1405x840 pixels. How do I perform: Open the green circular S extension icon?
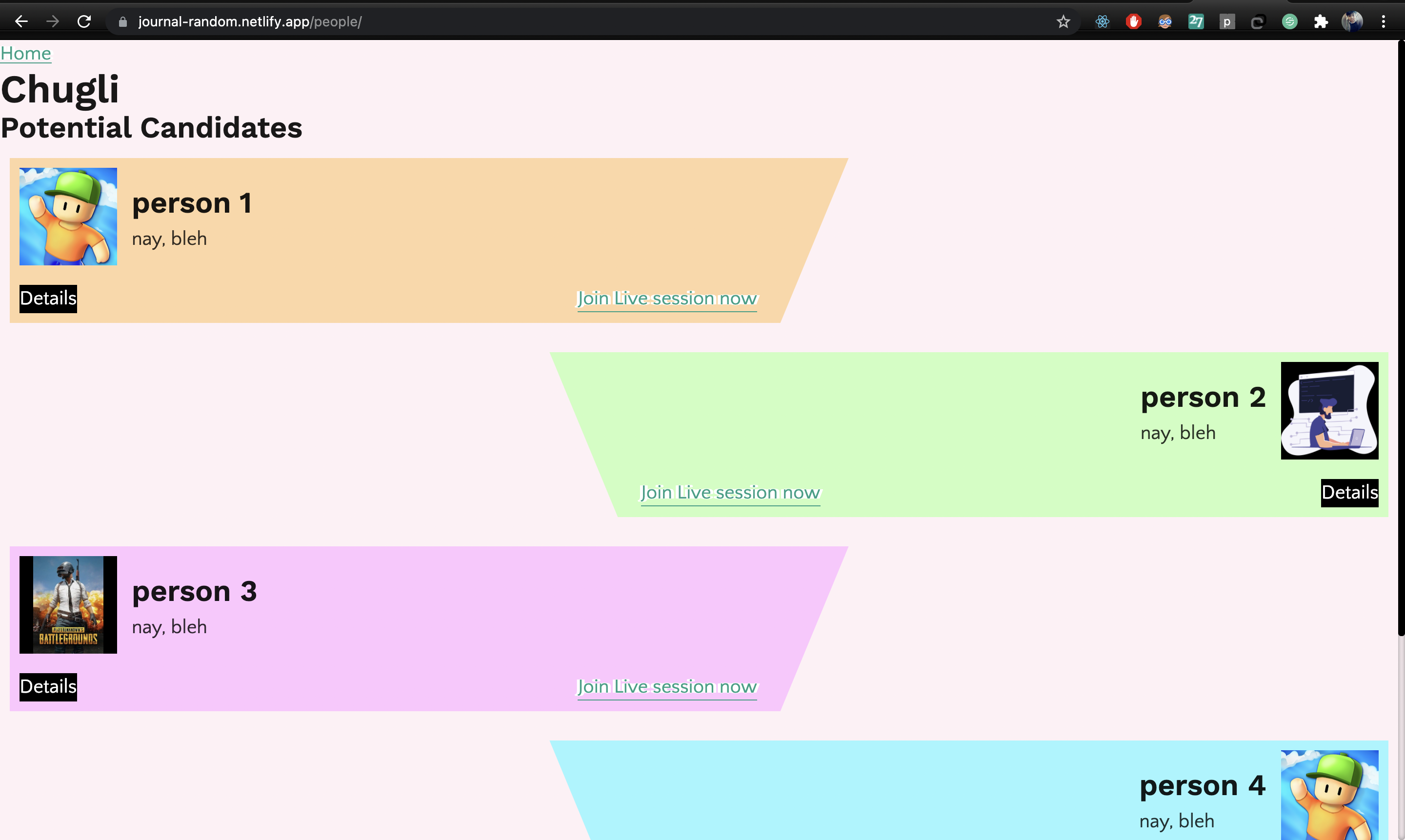tap(1289, 21)
